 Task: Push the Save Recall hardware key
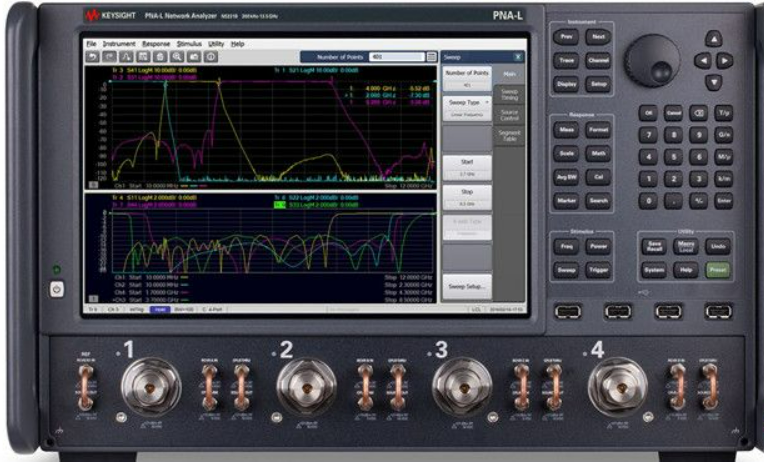coord(654,246)
